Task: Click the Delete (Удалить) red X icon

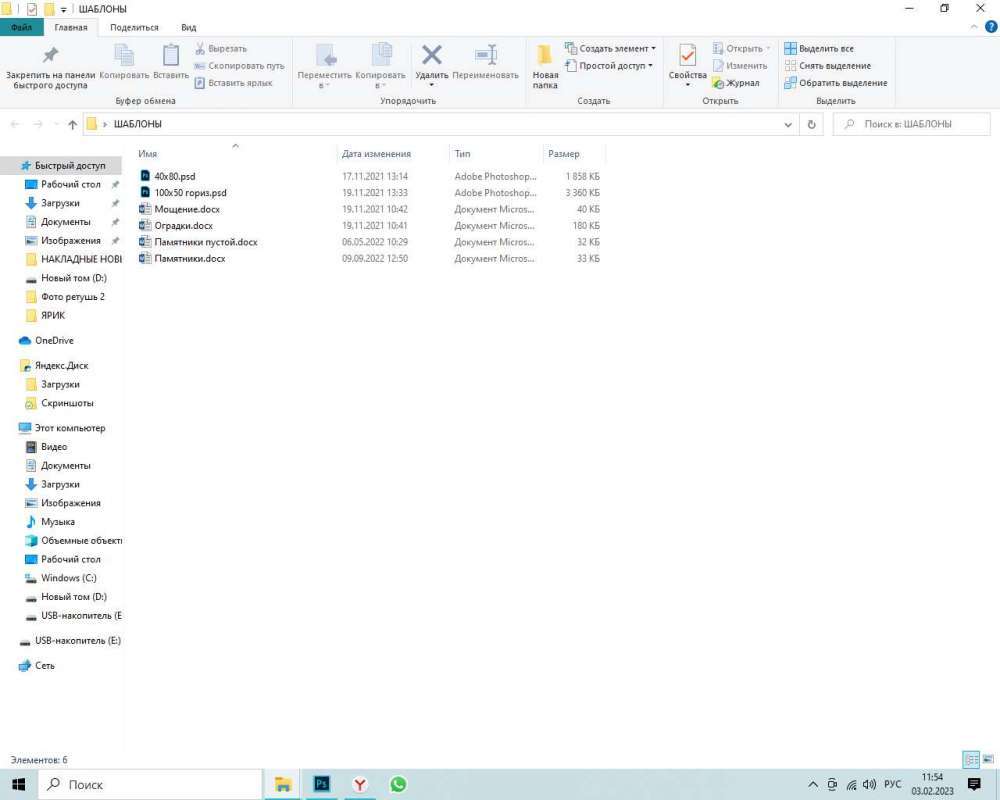Action: [432, 55]
